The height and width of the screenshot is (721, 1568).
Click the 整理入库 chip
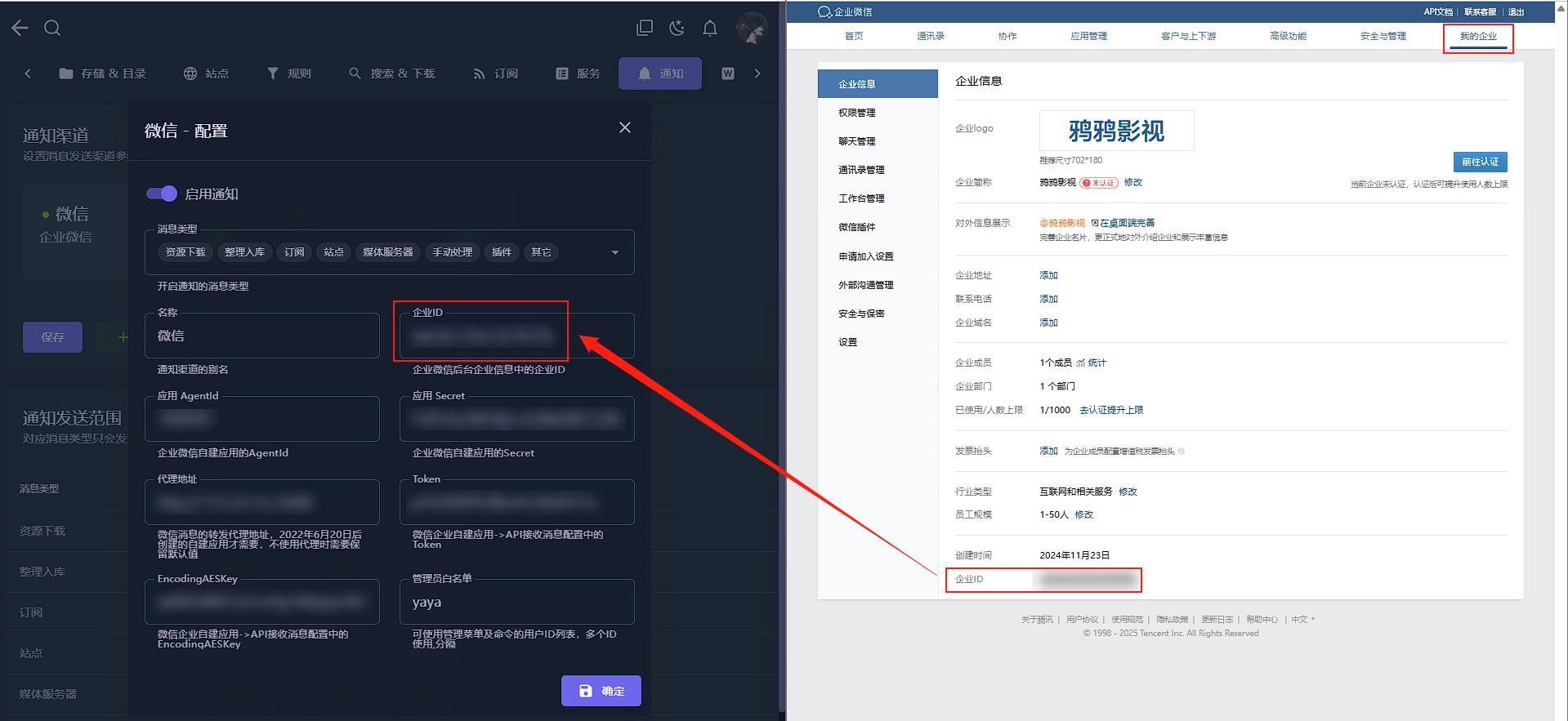[x=245, y=252]
